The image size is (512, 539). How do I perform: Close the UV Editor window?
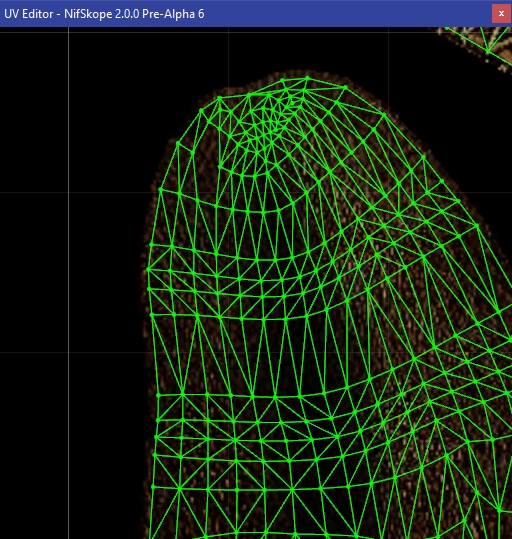pos(501,13)
